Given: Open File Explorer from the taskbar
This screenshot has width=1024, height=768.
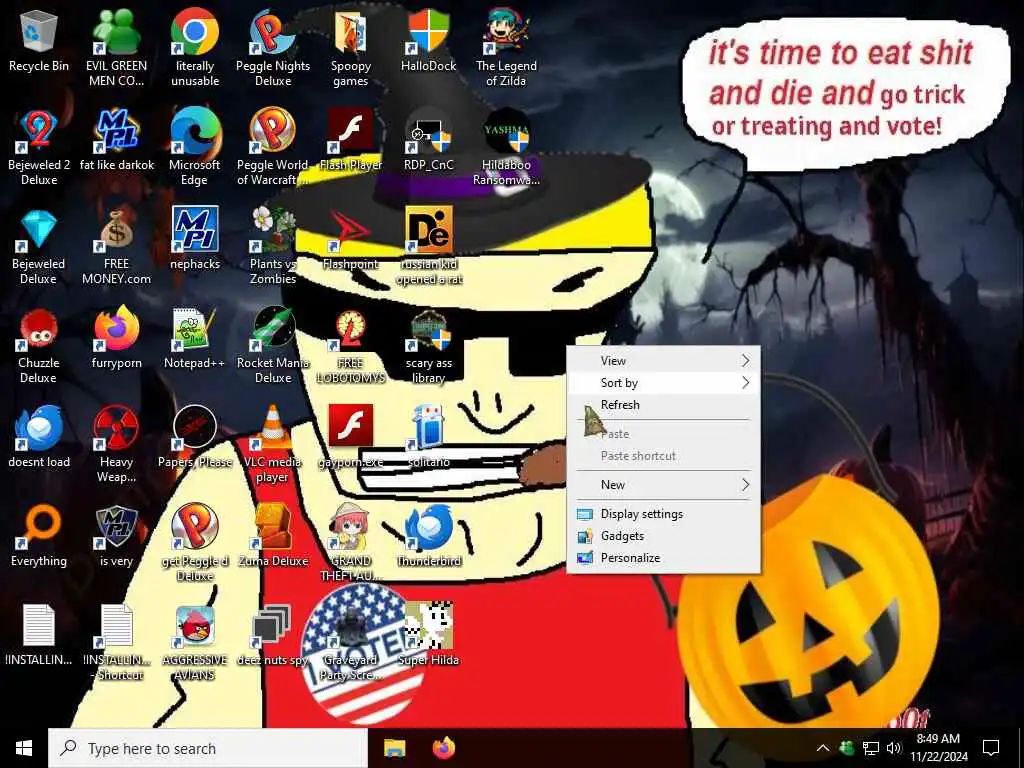Looking at the screenshot, I should pyautogui.click(x=394, y=748).
